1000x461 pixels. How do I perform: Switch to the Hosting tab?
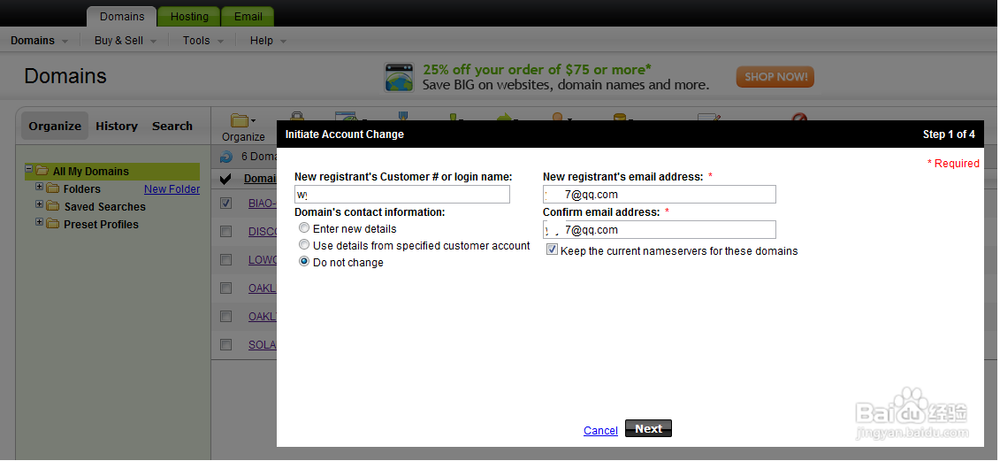pos(189,17)
